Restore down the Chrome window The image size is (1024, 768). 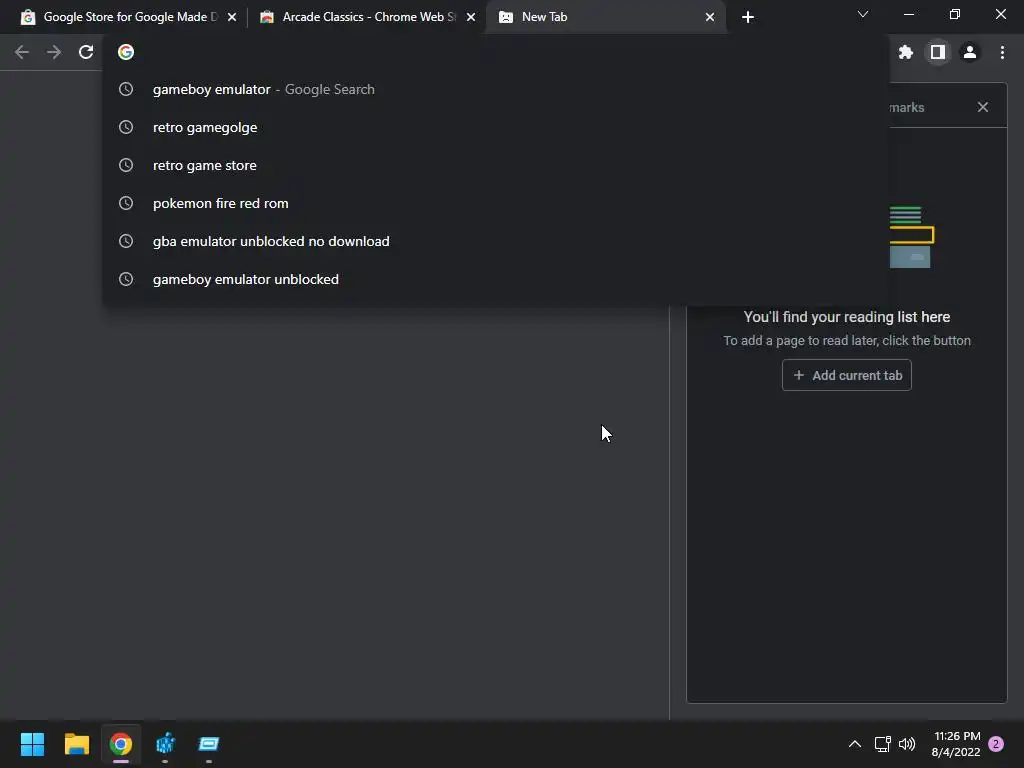pyautogui.click(x=955, y=14)
